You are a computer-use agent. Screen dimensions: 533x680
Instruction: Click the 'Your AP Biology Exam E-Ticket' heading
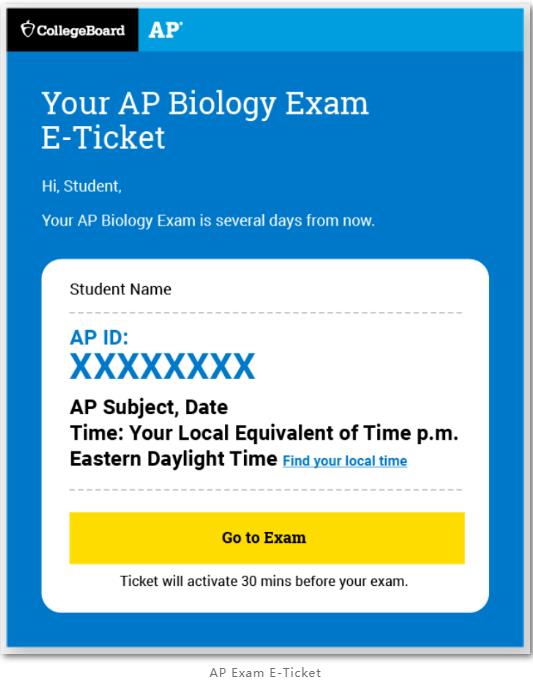(205, 121)
